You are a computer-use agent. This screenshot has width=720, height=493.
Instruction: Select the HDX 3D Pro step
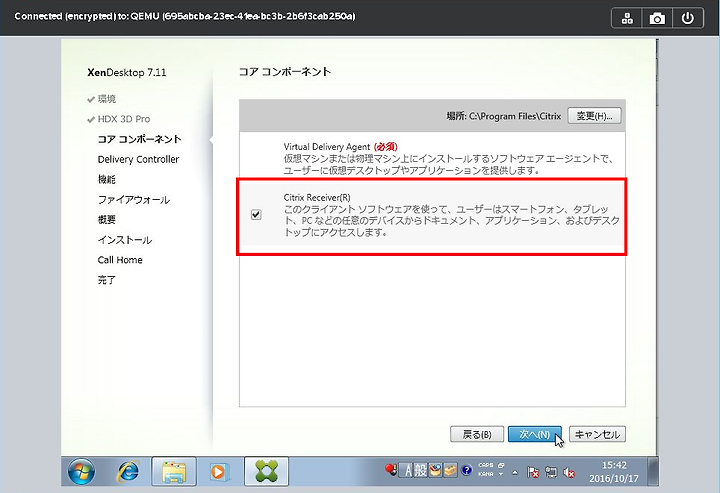point(124,119)
